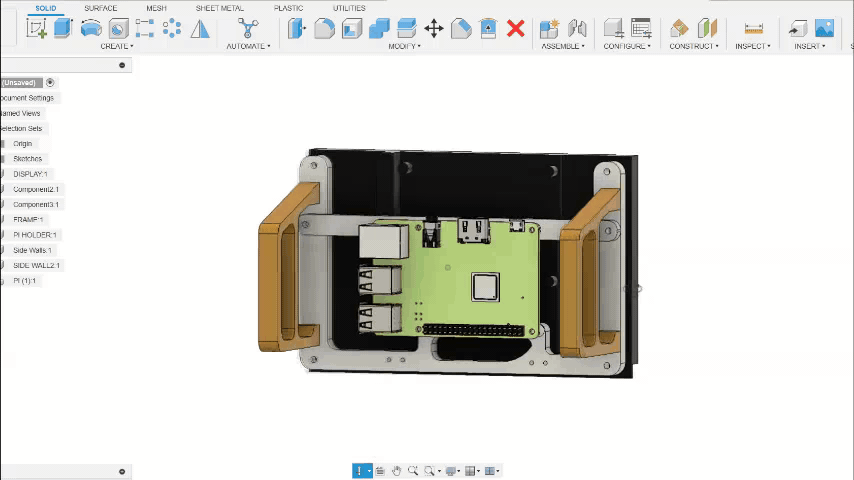The width and height of the screenshot is (854, 480).
Task: Select the Rectangular Pattern tool
Action: (x=145, y=28)
